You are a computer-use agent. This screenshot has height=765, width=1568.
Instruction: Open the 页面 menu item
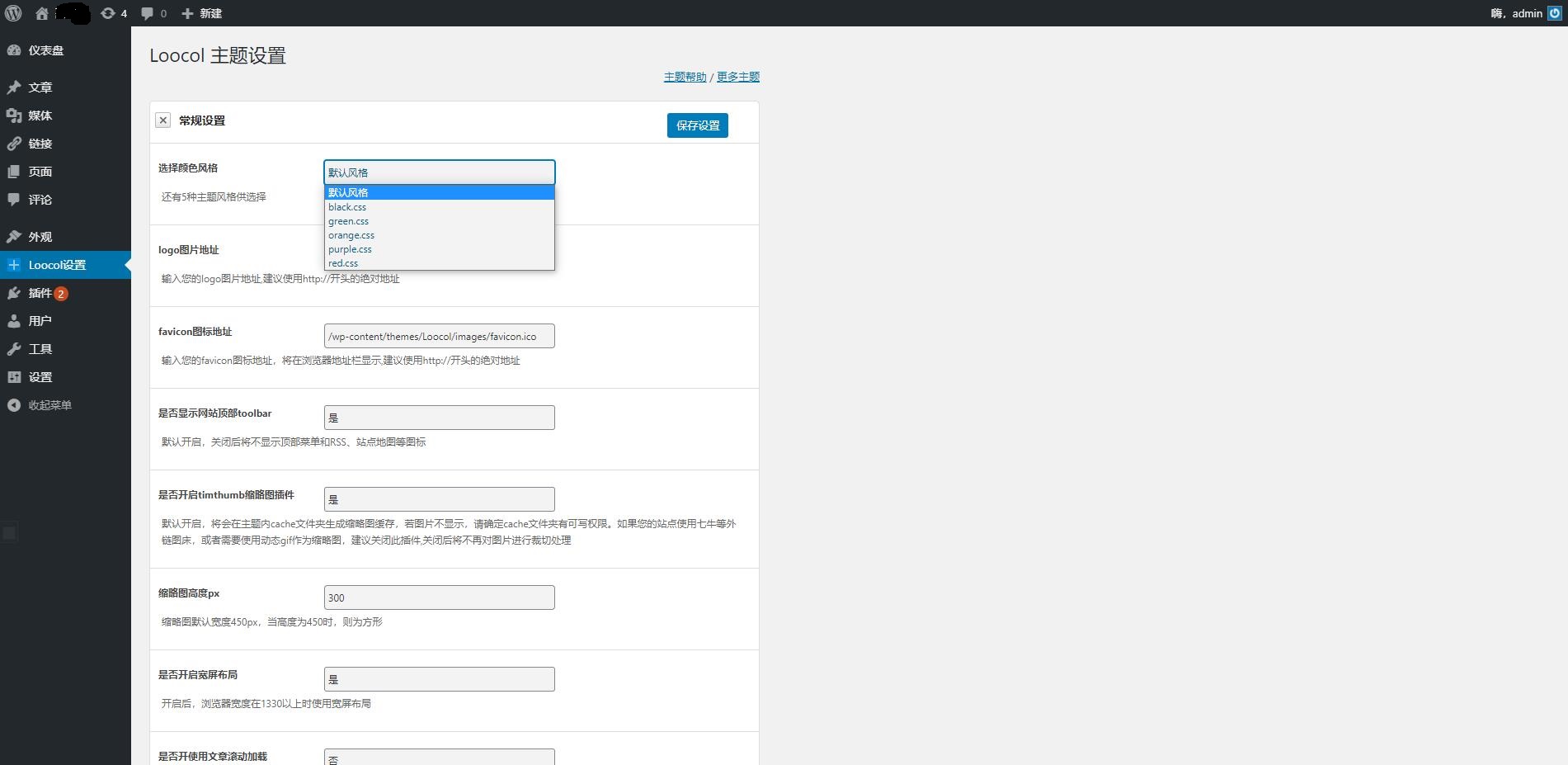65,172
